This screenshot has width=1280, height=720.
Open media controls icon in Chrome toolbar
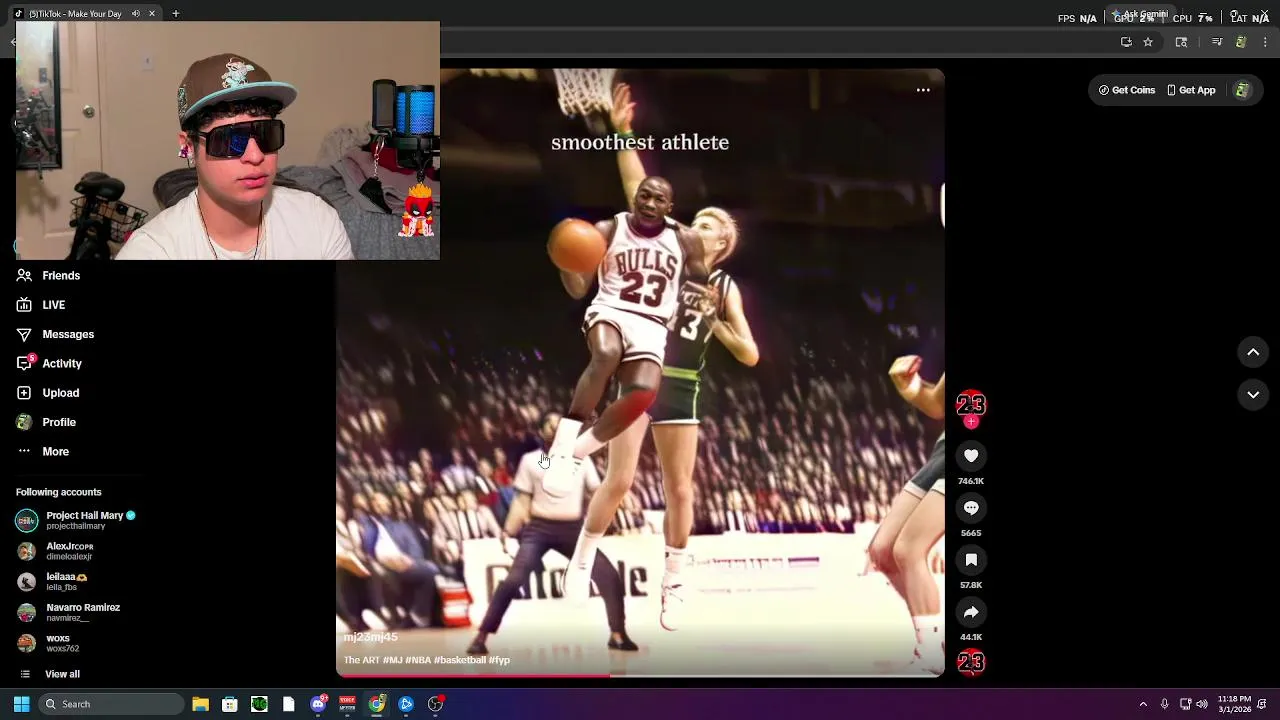click(1217, 42)
